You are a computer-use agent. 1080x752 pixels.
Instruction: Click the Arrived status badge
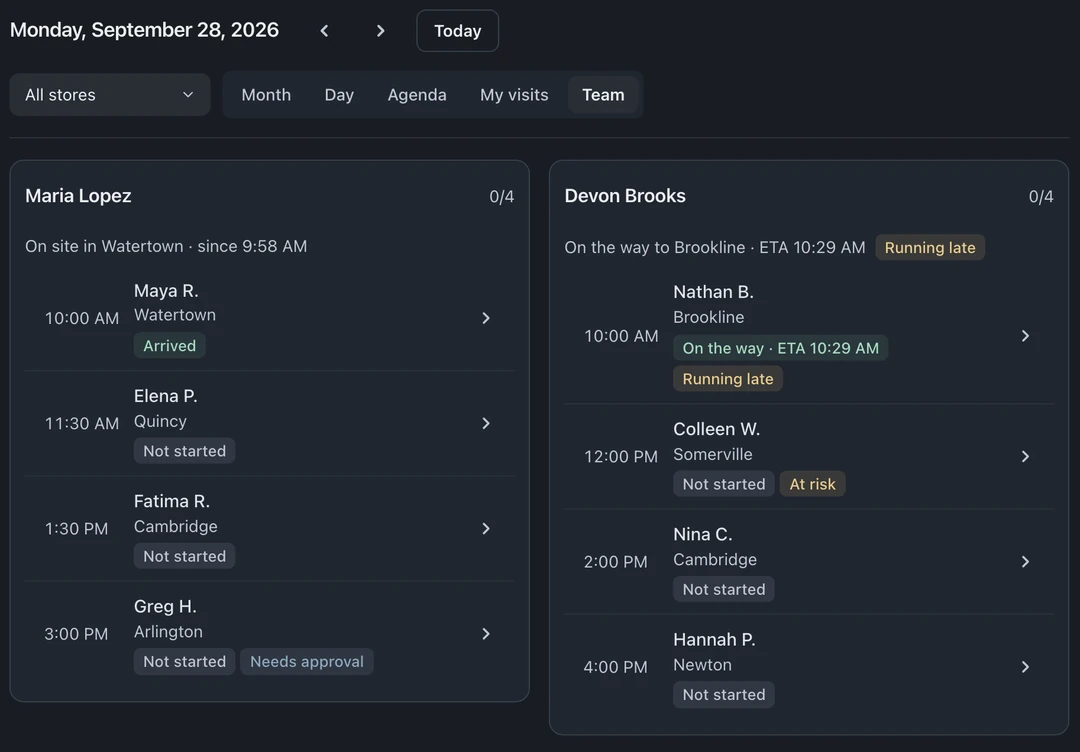(169, 346)
